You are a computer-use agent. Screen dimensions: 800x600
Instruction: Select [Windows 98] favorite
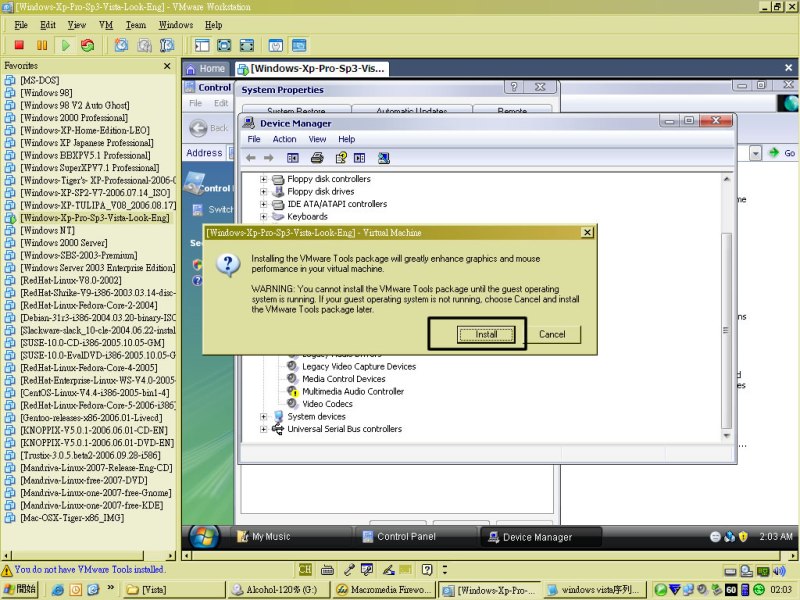46,93
